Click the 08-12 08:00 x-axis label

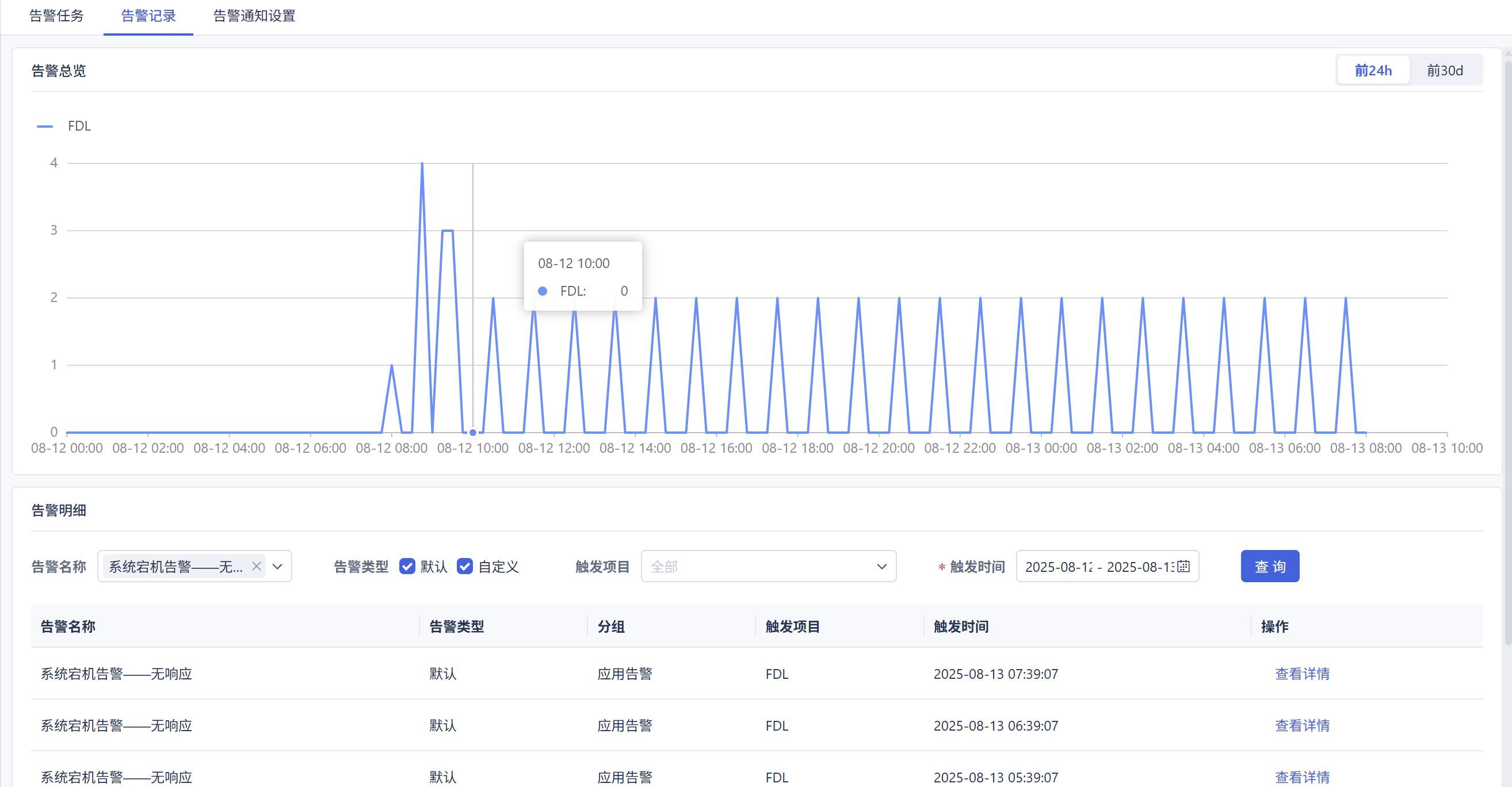tap(391, 448)
